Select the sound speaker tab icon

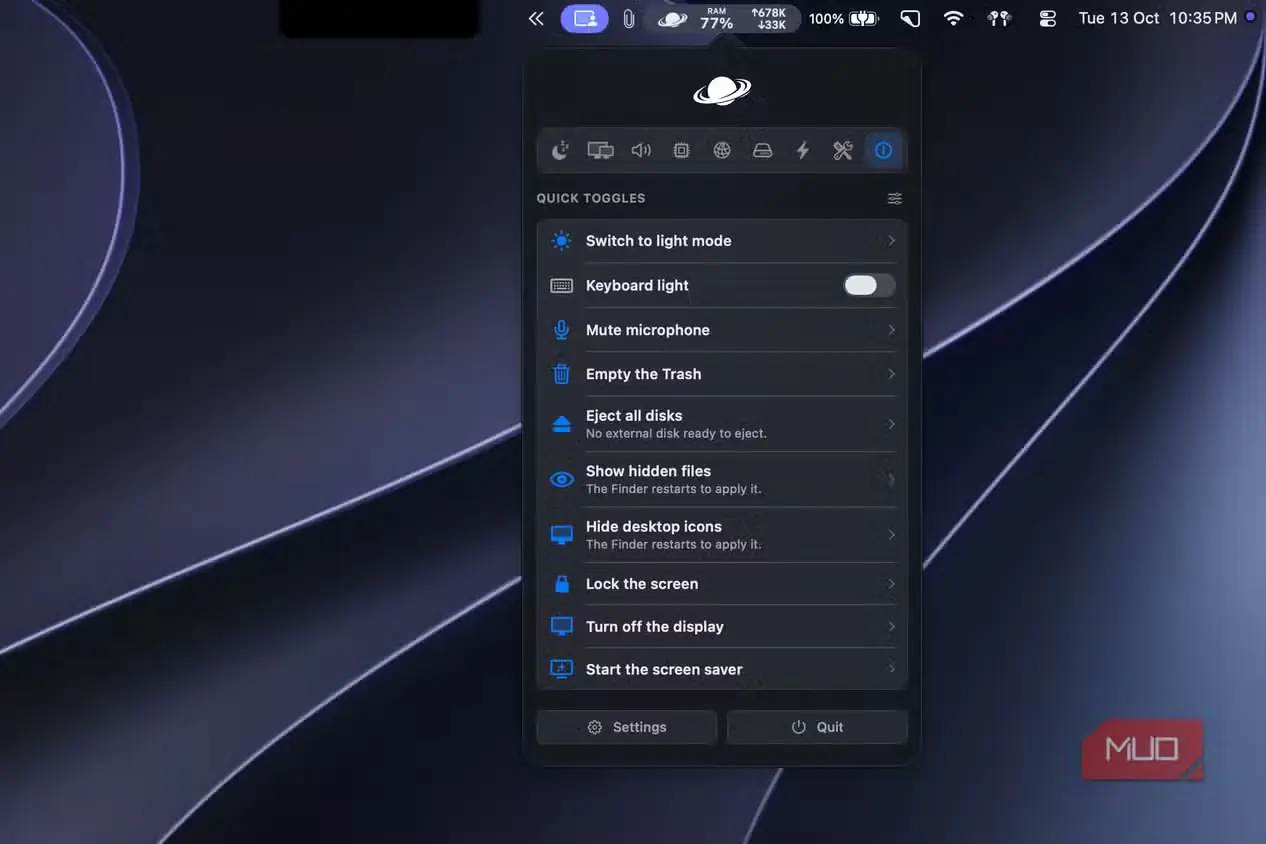point(641,150)
